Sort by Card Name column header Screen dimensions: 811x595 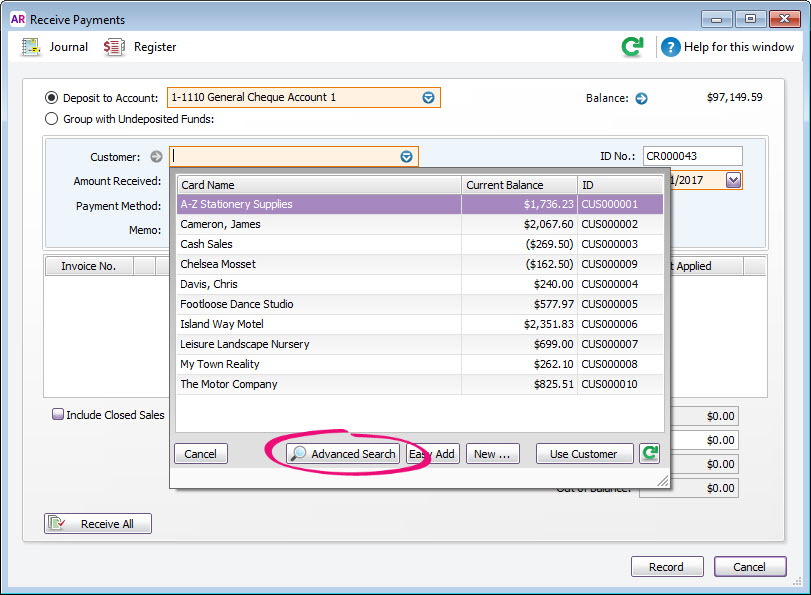click(x=319, y=185)
